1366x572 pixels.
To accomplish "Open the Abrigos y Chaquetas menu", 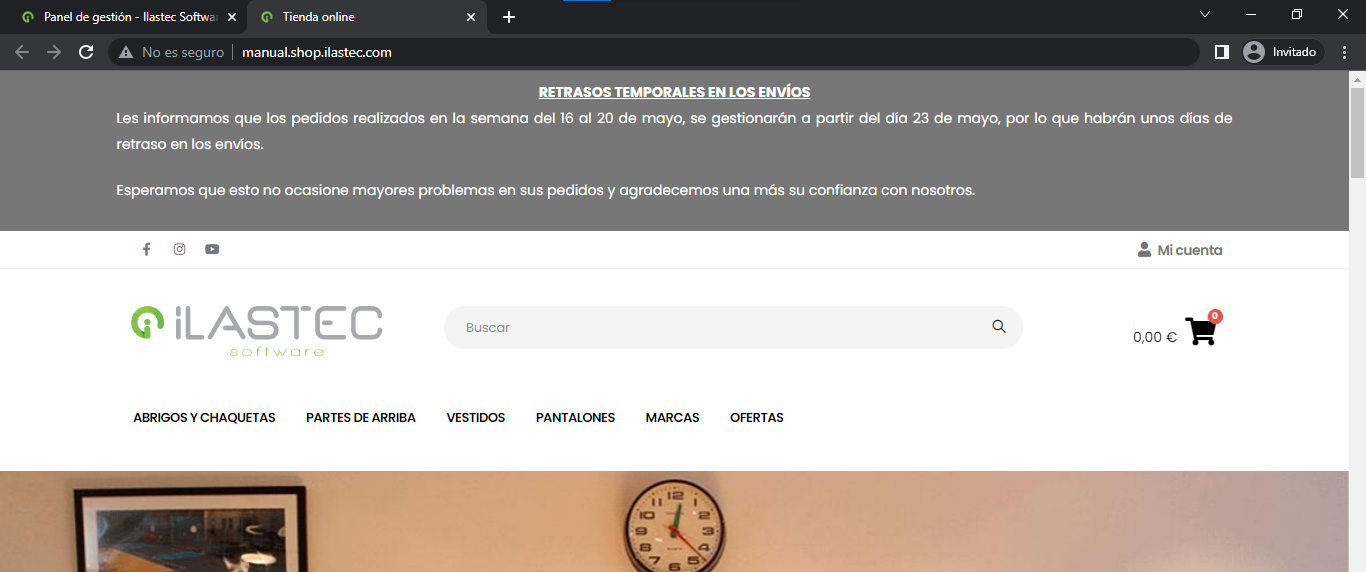I will tap(204, 418).
